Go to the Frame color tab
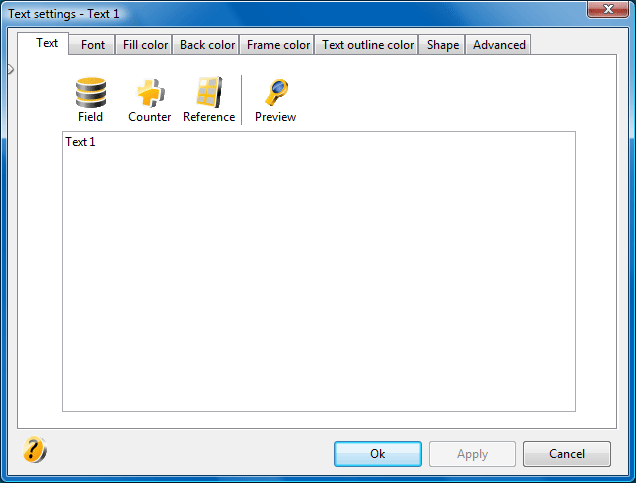This screenshot has width=636, height=483. point(278,45)
